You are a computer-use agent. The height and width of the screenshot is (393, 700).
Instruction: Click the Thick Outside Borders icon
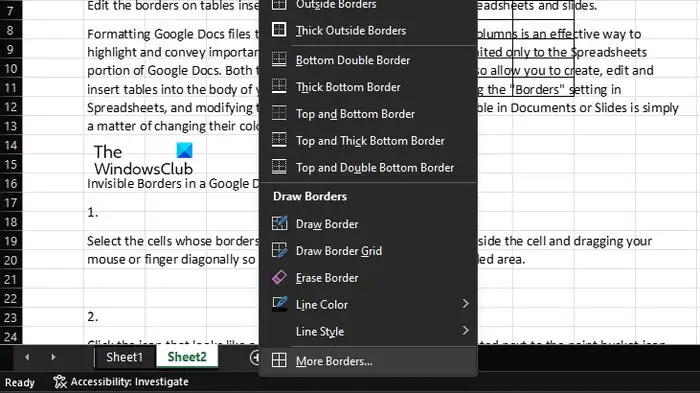(279, 30)
